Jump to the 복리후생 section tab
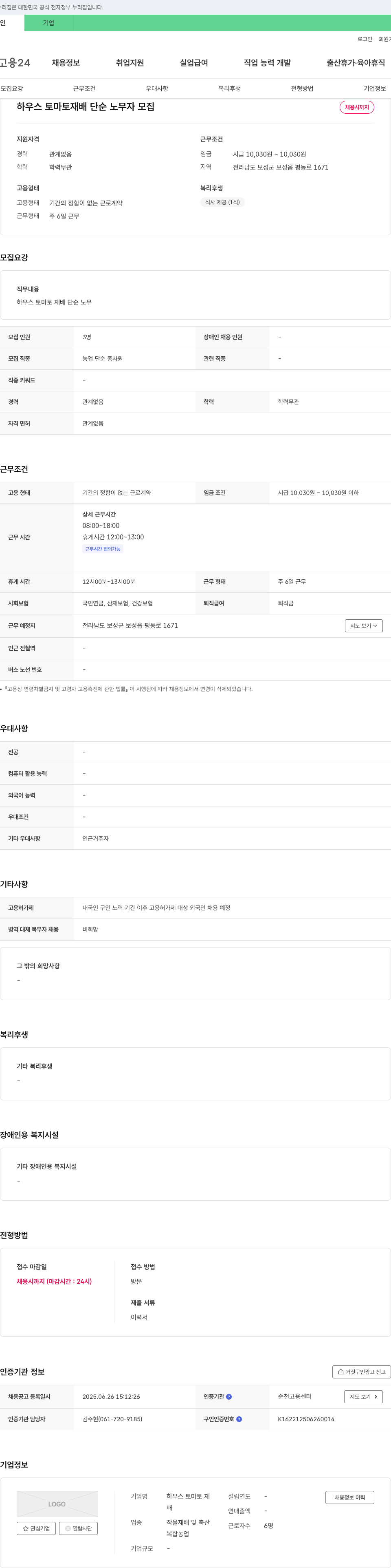The image size is (391, 1568). coord(230,89)
